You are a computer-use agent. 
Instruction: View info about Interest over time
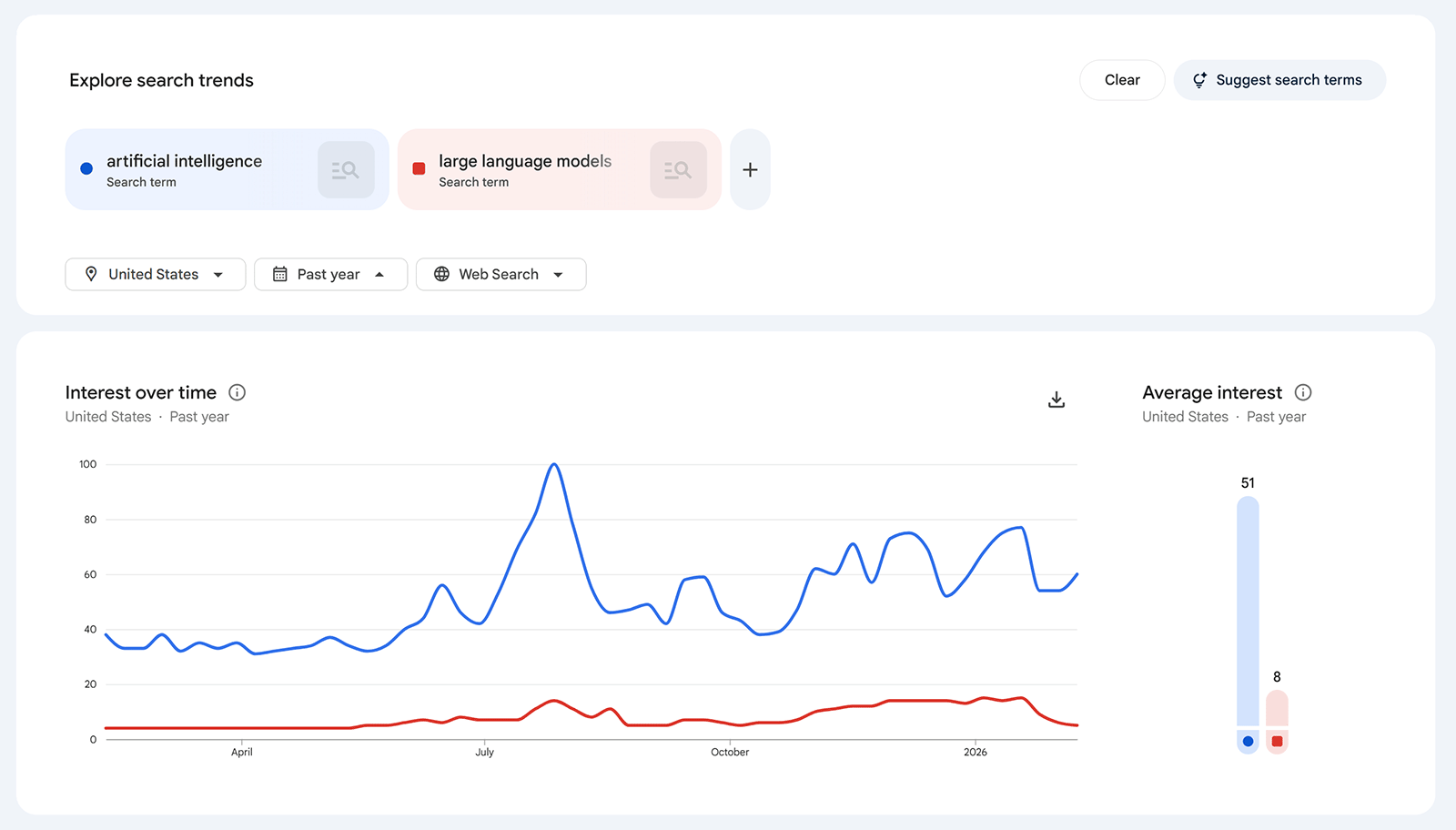point(237,392)
